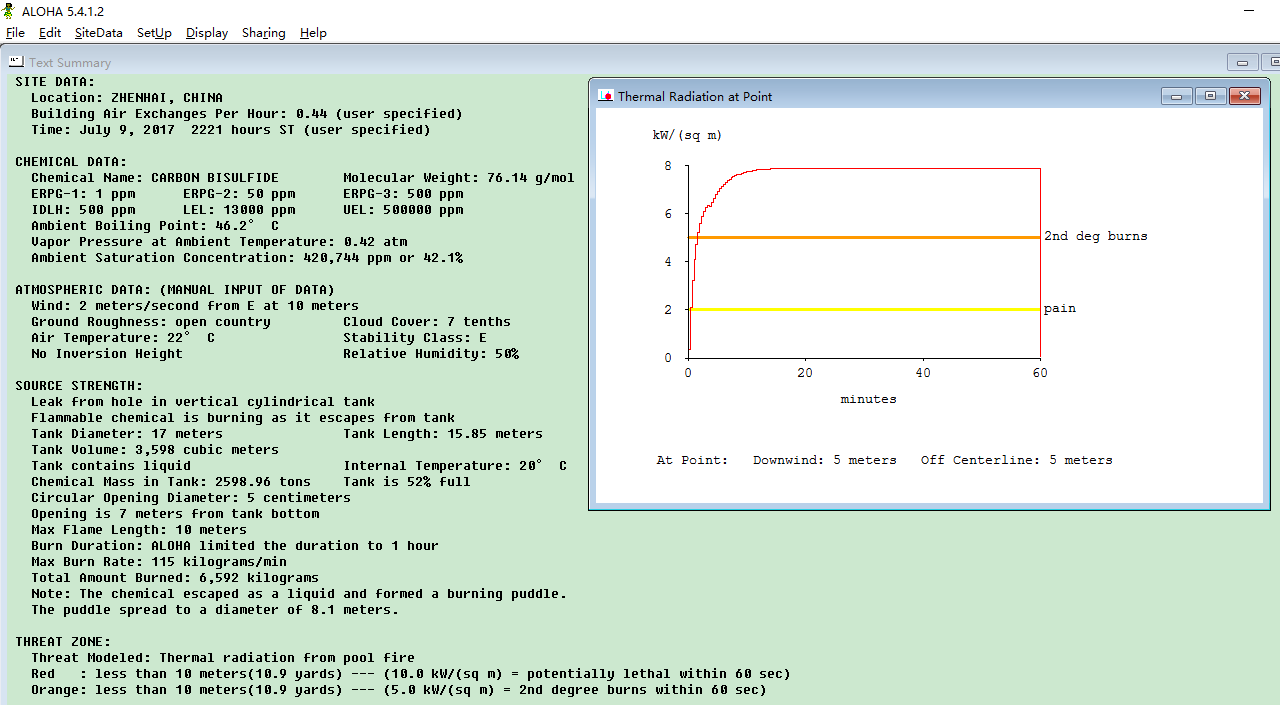Click the Text Summary window icon
The height and width of the screenshot is (705, 1280).
click(17, 62)
